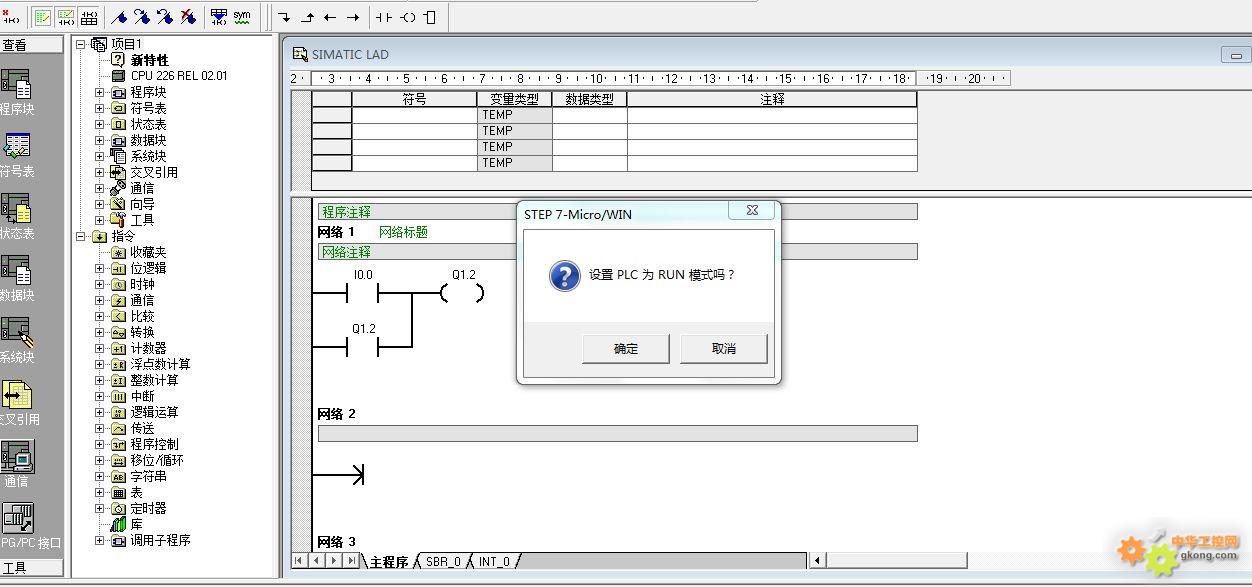Select 收藏夹 favorites in instruction tree
The height and width of the screenshot is (587, 1252).
click(148, 252)
